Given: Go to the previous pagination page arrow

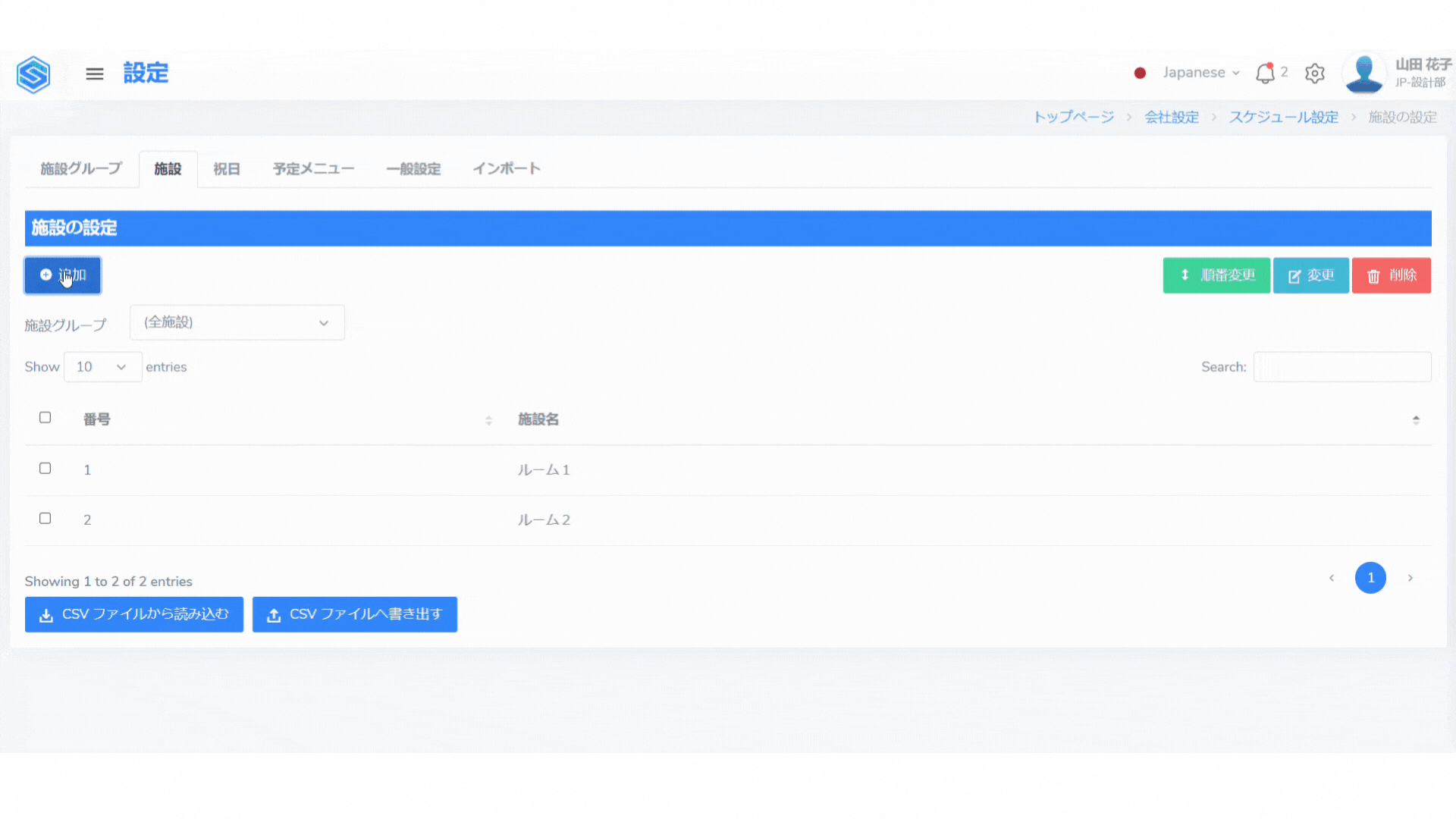Looking at the screenshot, I should 1332,578.
